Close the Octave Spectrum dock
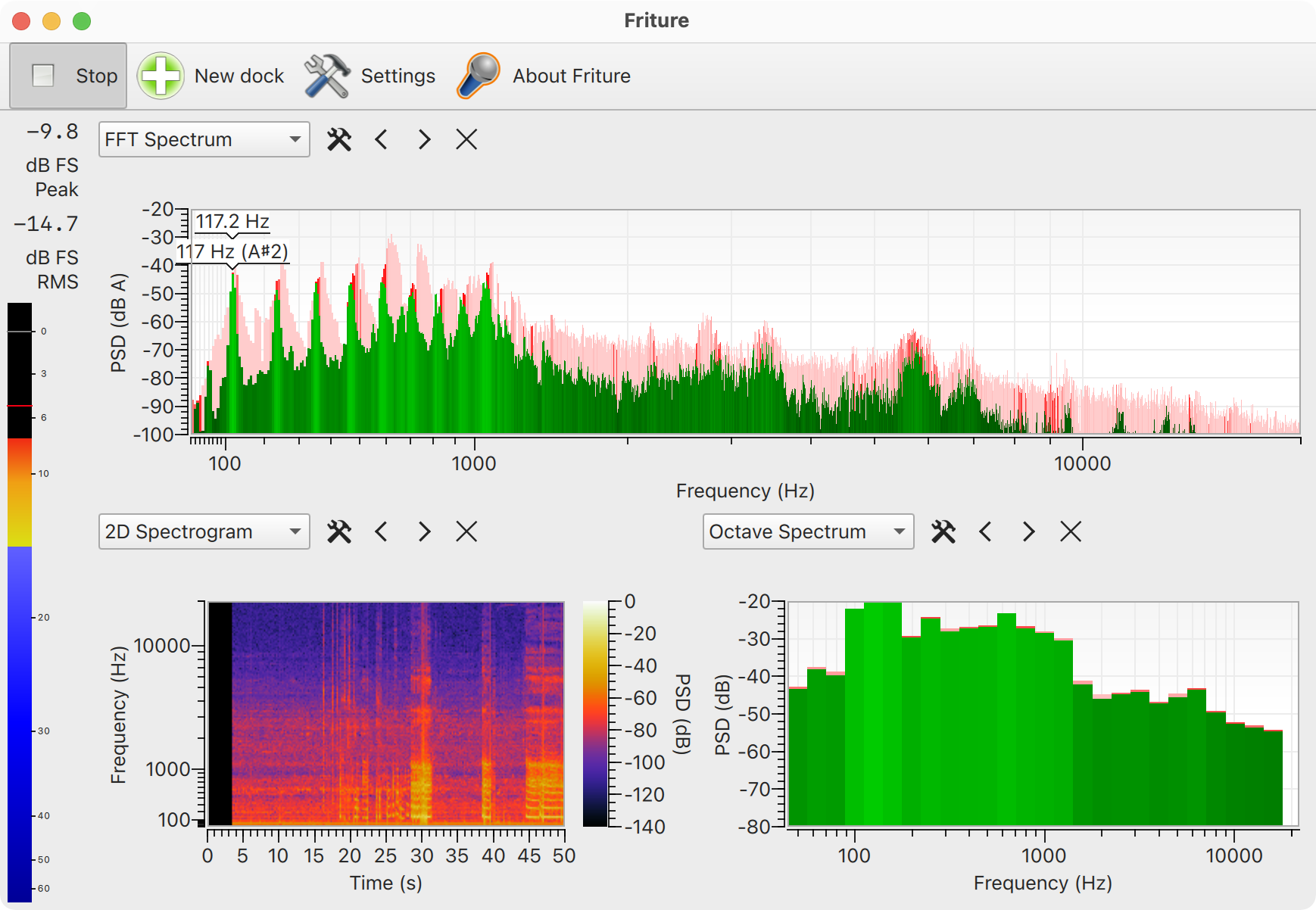The width and height of the screenshot is (1316, 910). point(1071,531)
